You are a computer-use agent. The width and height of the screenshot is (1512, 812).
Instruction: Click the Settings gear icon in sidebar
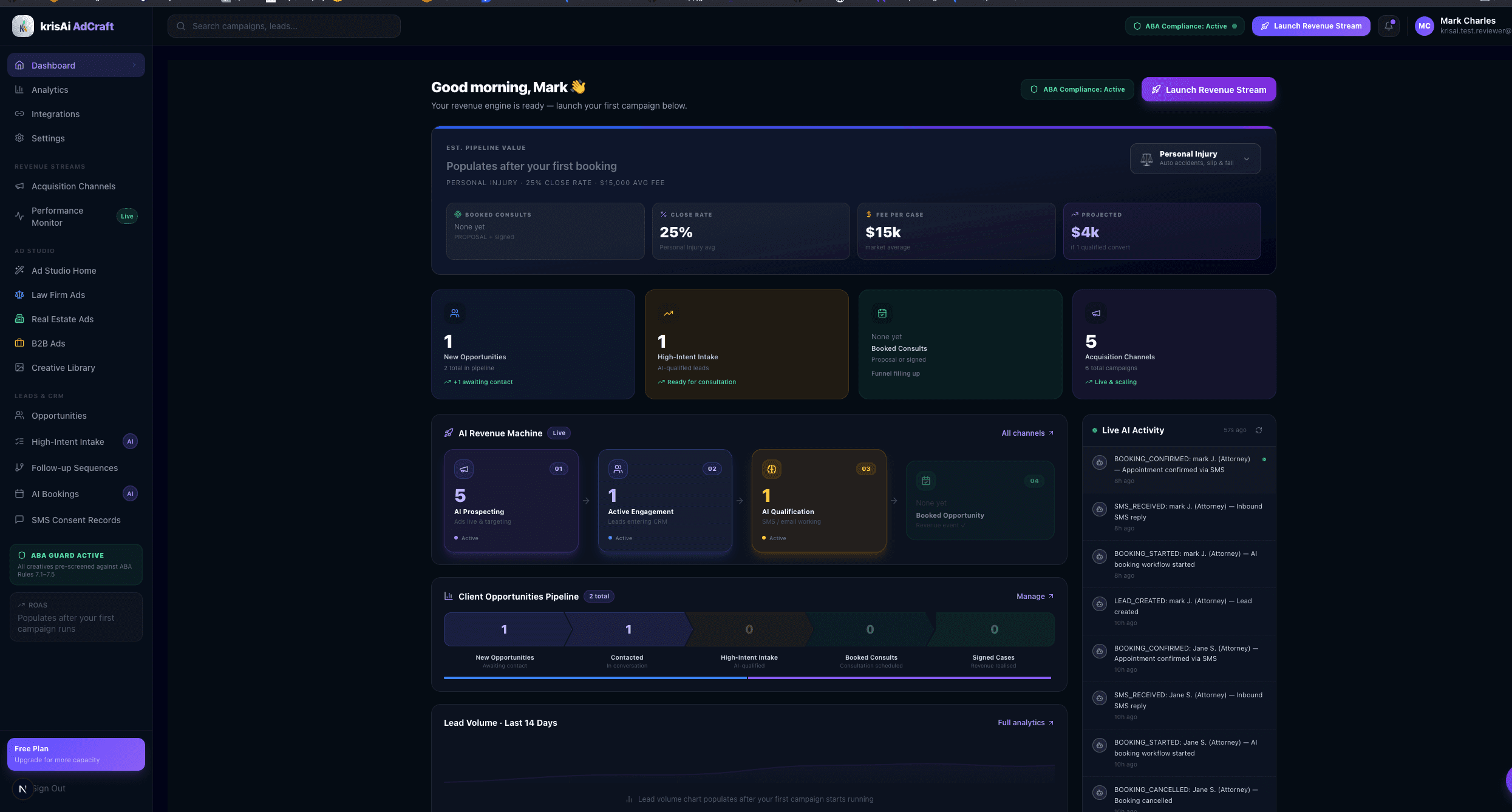pos(19,138)
